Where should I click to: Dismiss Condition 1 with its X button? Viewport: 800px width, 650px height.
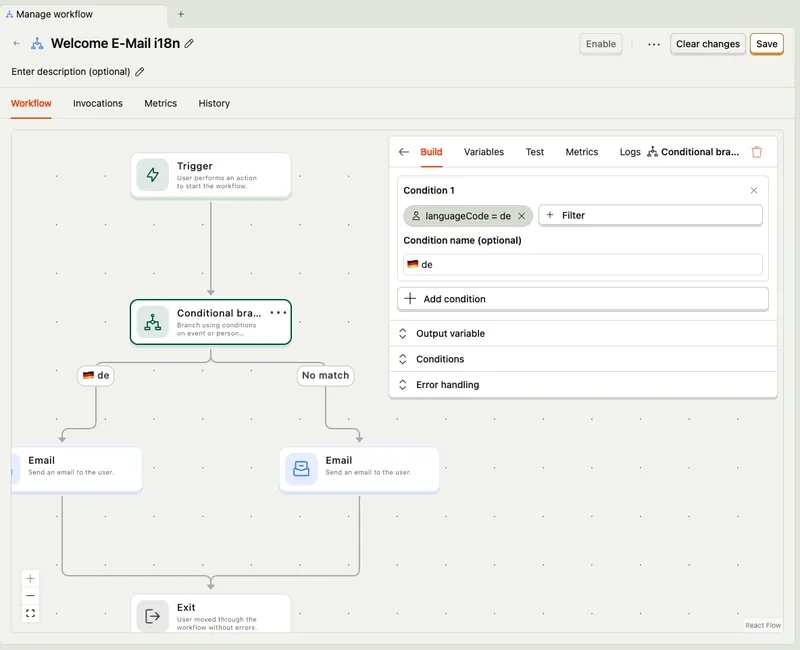click(756, 190)
